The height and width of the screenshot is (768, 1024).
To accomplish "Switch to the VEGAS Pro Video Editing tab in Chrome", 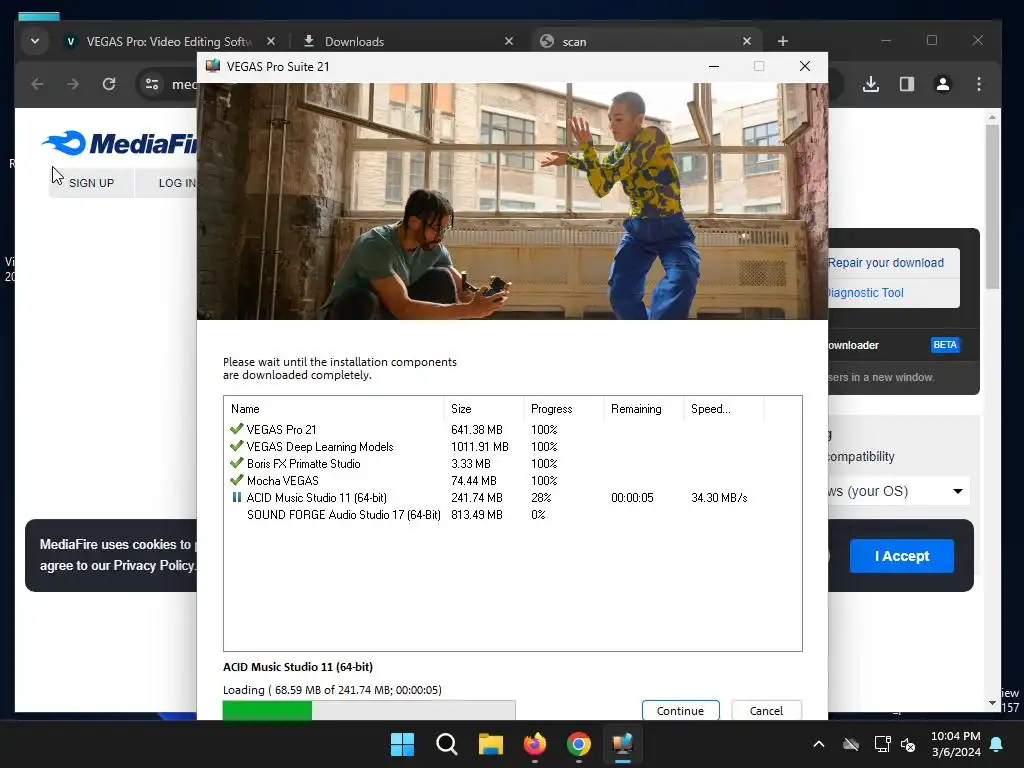I will coord(168,41).
